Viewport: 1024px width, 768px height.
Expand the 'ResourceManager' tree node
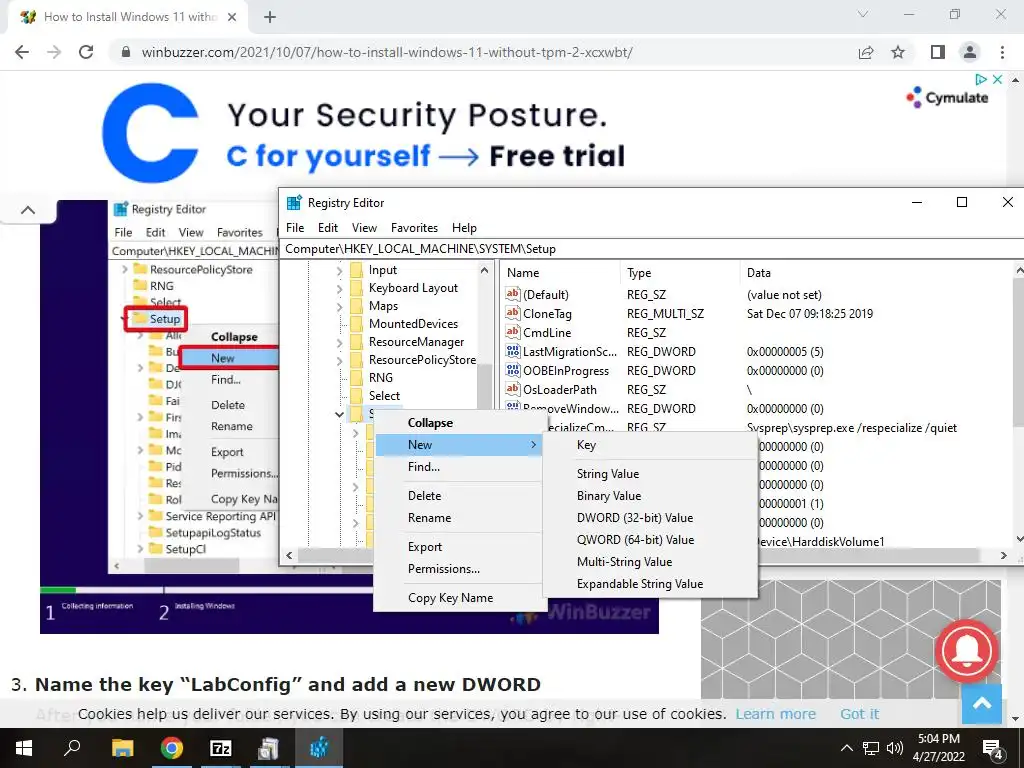pos(339,343)
